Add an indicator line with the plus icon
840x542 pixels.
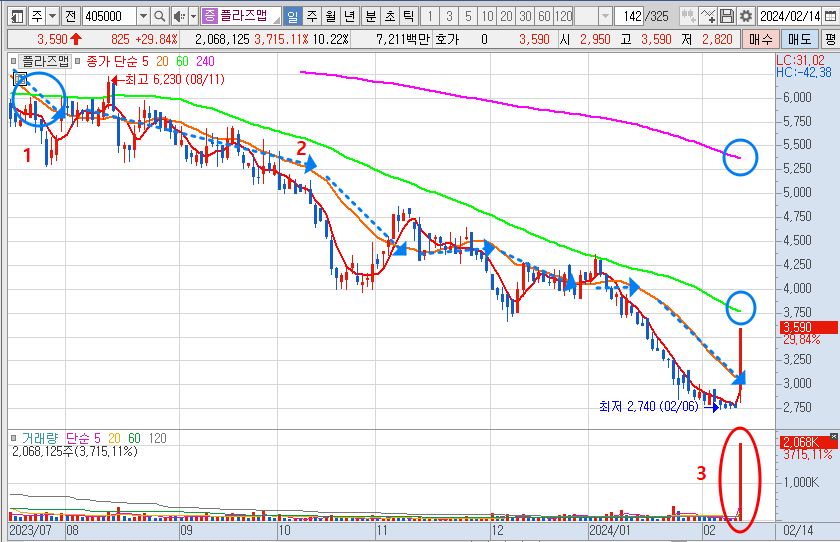(708, 17)
